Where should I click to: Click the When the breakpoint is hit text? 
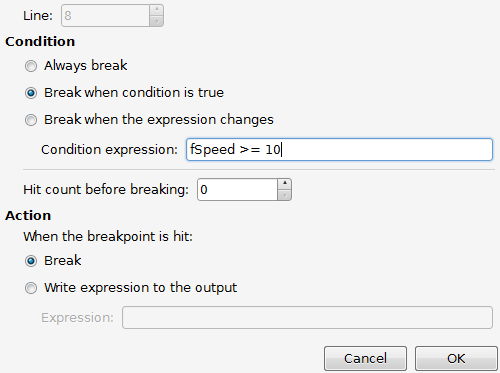click(108, 237)
